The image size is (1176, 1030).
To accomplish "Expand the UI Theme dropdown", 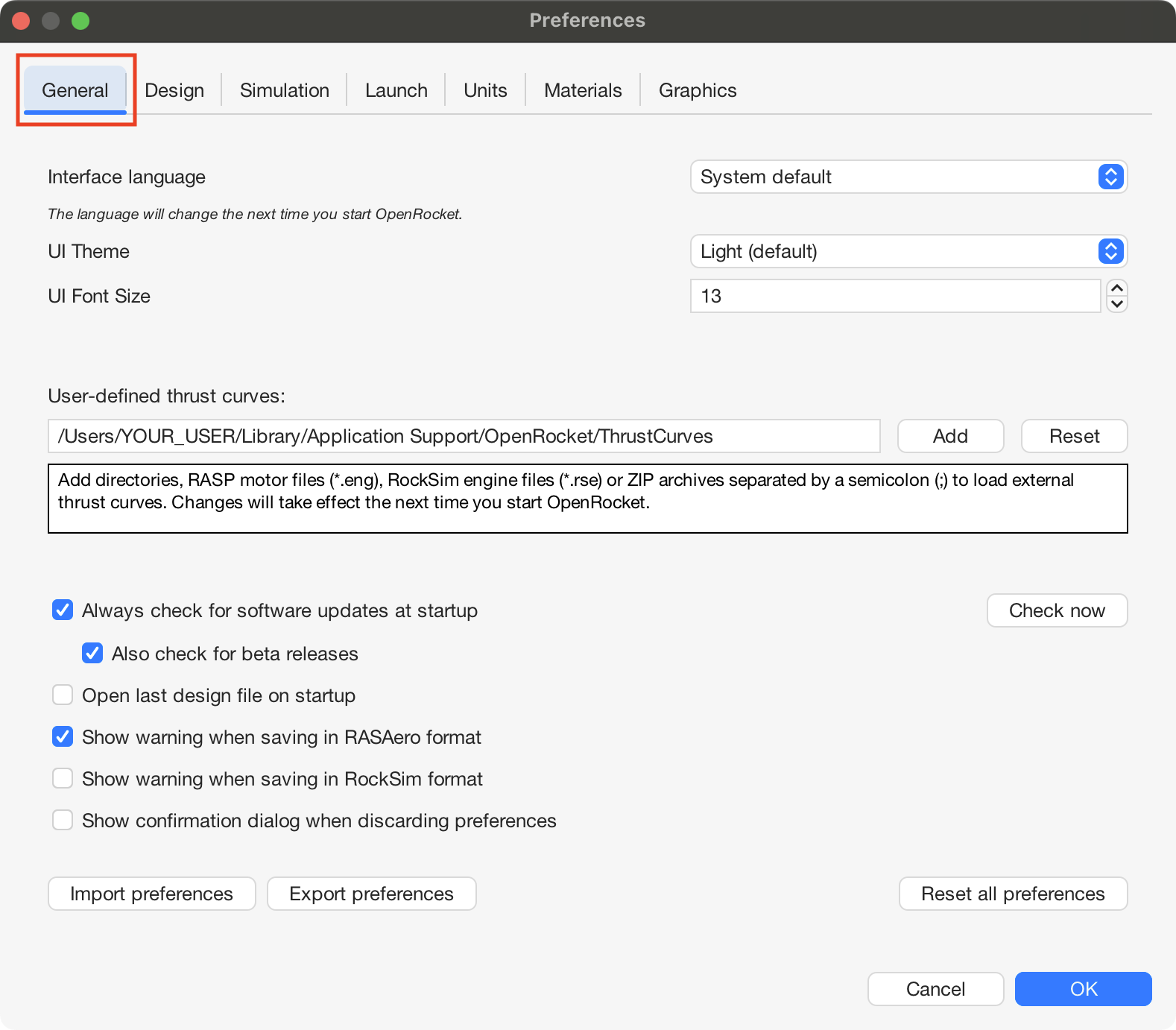I will pyautogui.click(x=908, y=251).
